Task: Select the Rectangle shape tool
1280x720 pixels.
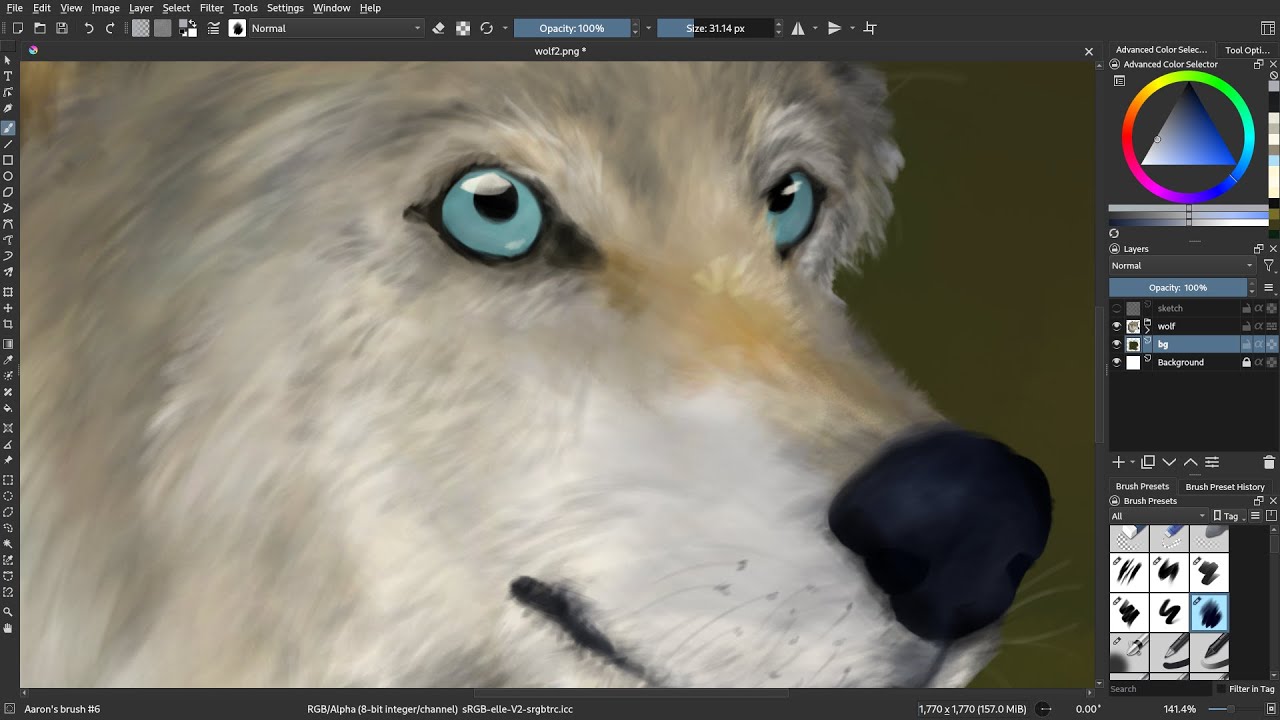Action: point(8,160)
